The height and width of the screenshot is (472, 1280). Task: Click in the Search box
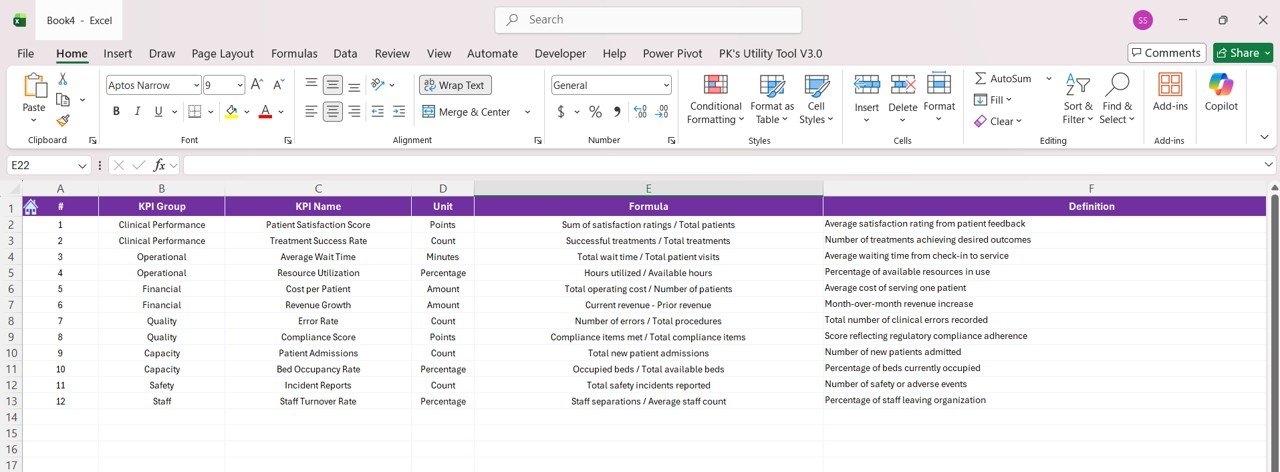[x=648, y=20]
